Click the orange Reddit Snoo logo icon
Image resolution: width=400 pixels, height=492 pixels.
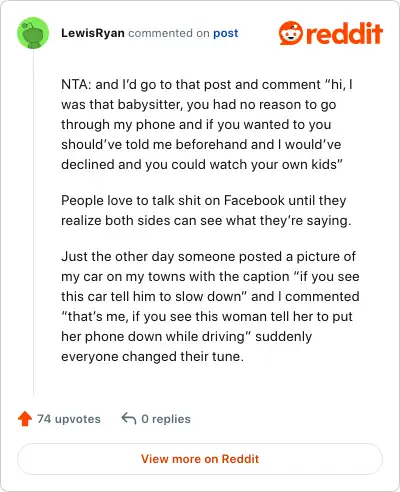(x=291, y=33)
